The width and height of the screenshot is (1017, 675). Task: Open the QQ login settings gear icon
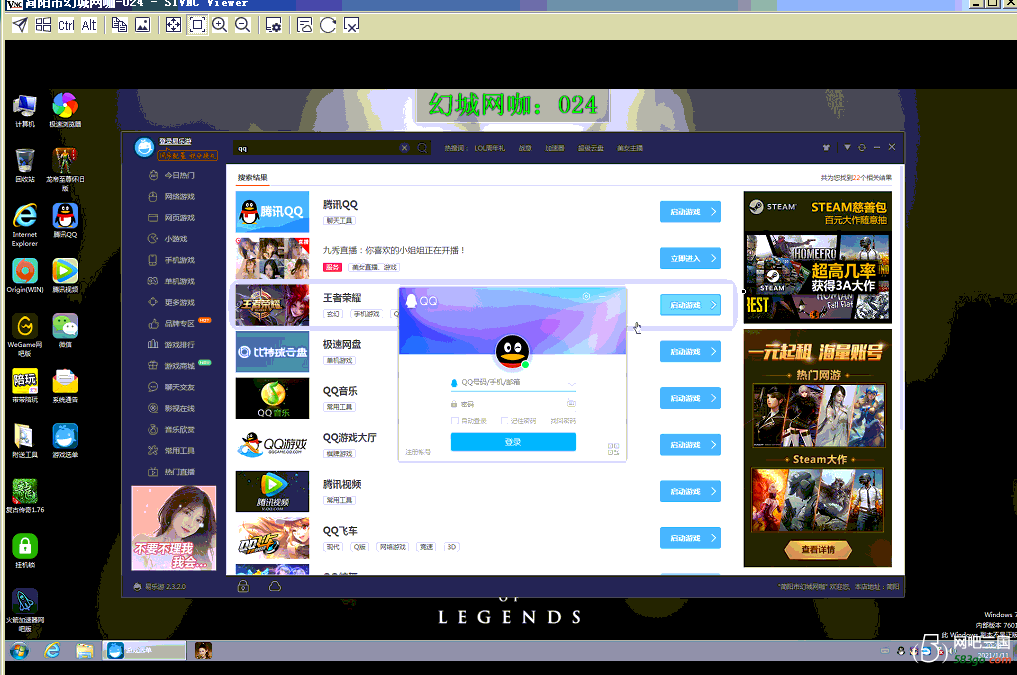click(x=586, y=296)
